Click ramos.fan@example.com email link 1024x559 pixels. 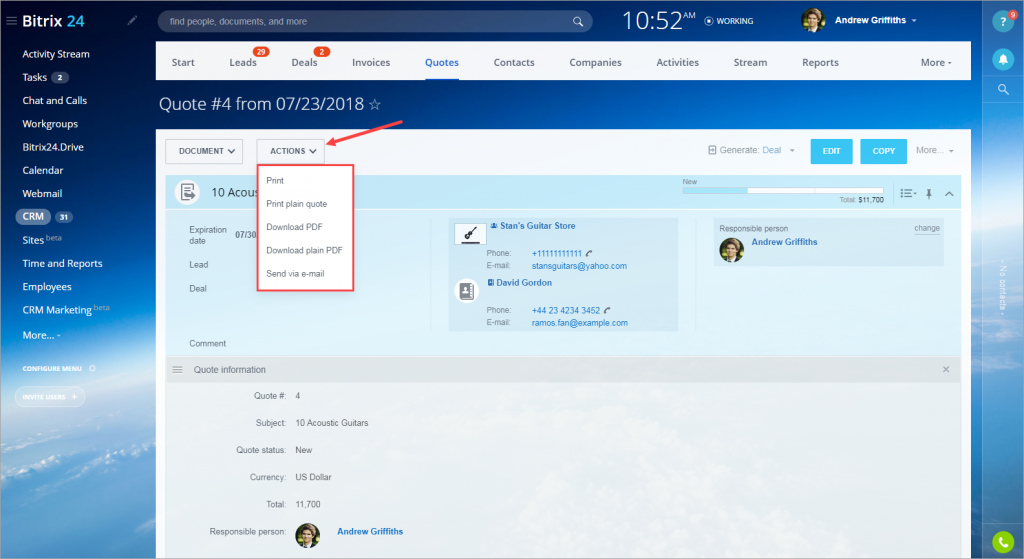coord(580,323)
